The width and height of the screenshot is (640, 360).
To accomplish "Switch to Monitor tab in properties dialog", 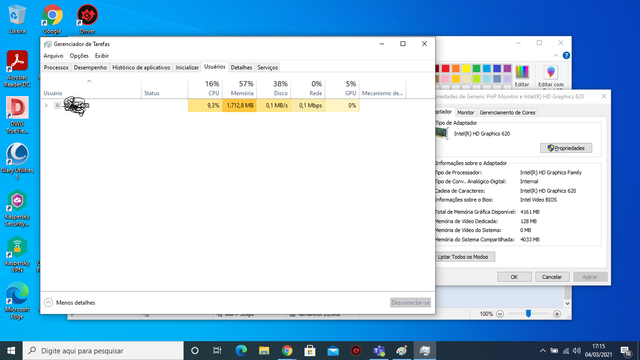I will 465,112.
